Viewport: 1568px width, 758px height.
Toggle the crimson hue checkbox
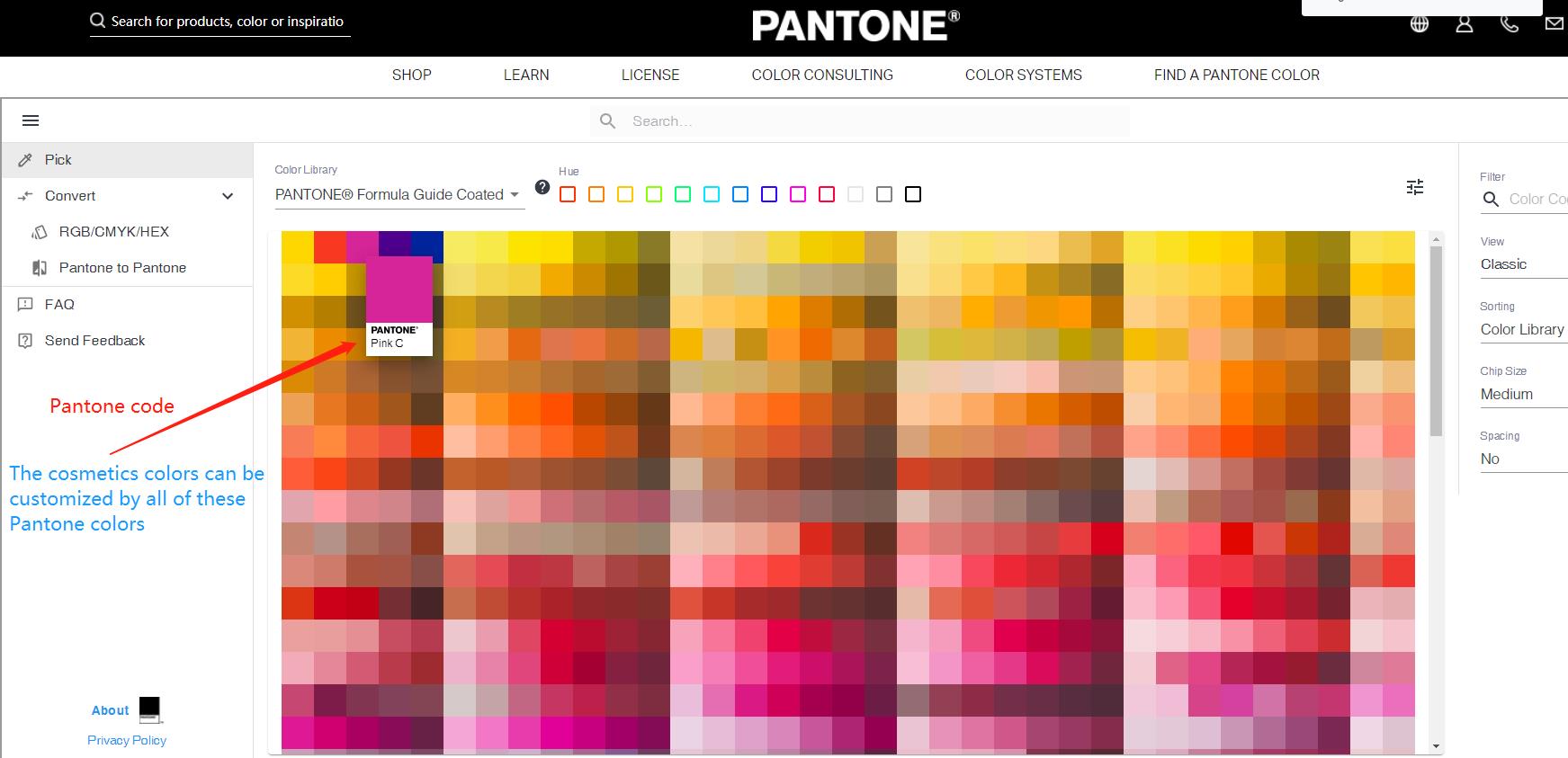(827, 194)
